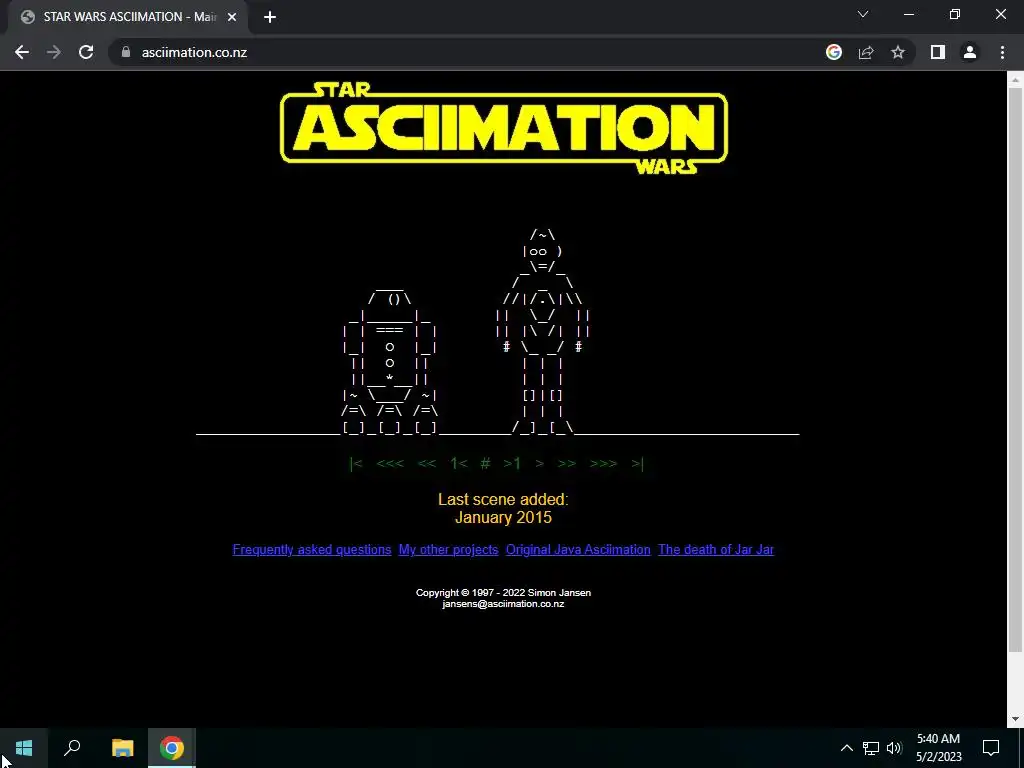Viewport: 1024px width, 768px height.
Task: Open the Chrome three-dot menu
Action: [1002, 52]
